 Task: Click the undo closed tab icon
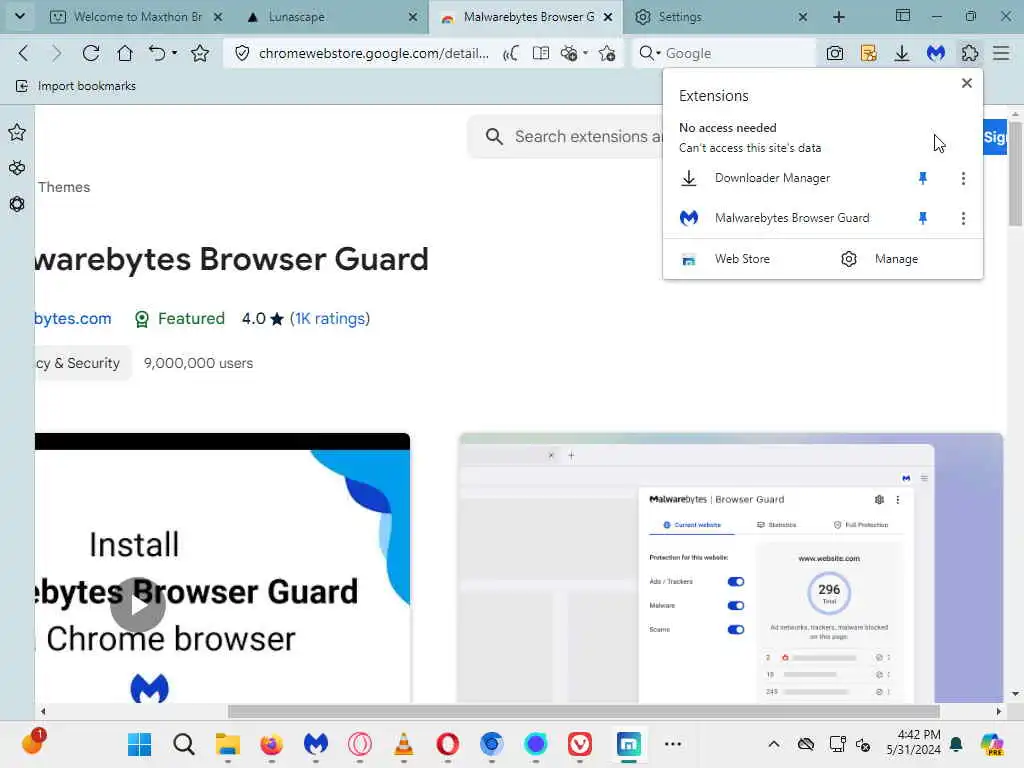pos(157,54)
